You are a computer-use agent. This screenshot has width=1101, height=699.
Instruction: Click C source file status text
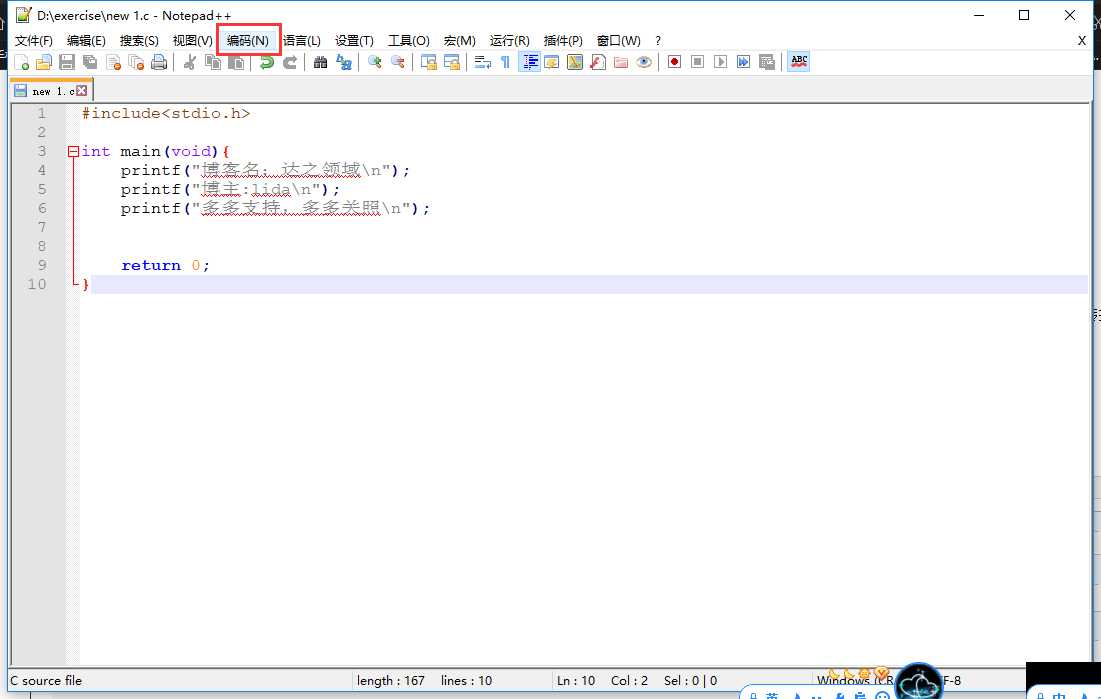click(46, 681)
